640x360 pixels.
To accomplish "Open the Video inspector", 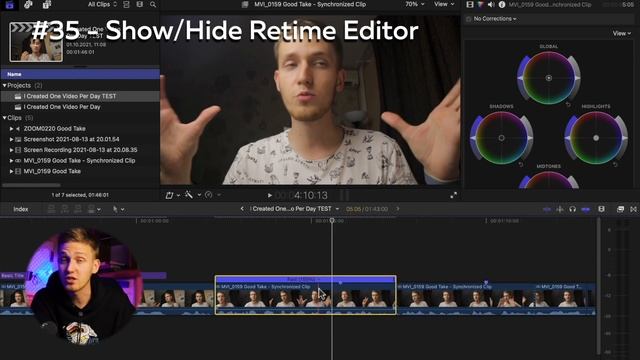I will tap(470, 4).
